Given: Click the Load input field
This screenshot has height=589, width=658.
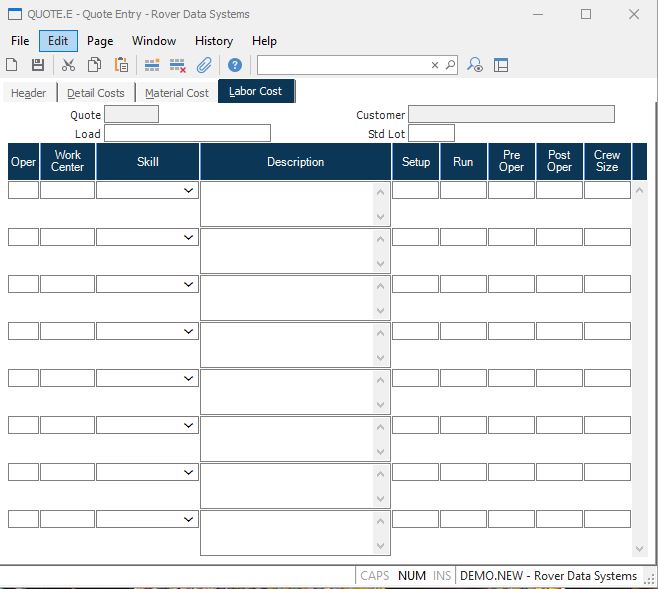Looking at the screenshot, I should (187, 133).
